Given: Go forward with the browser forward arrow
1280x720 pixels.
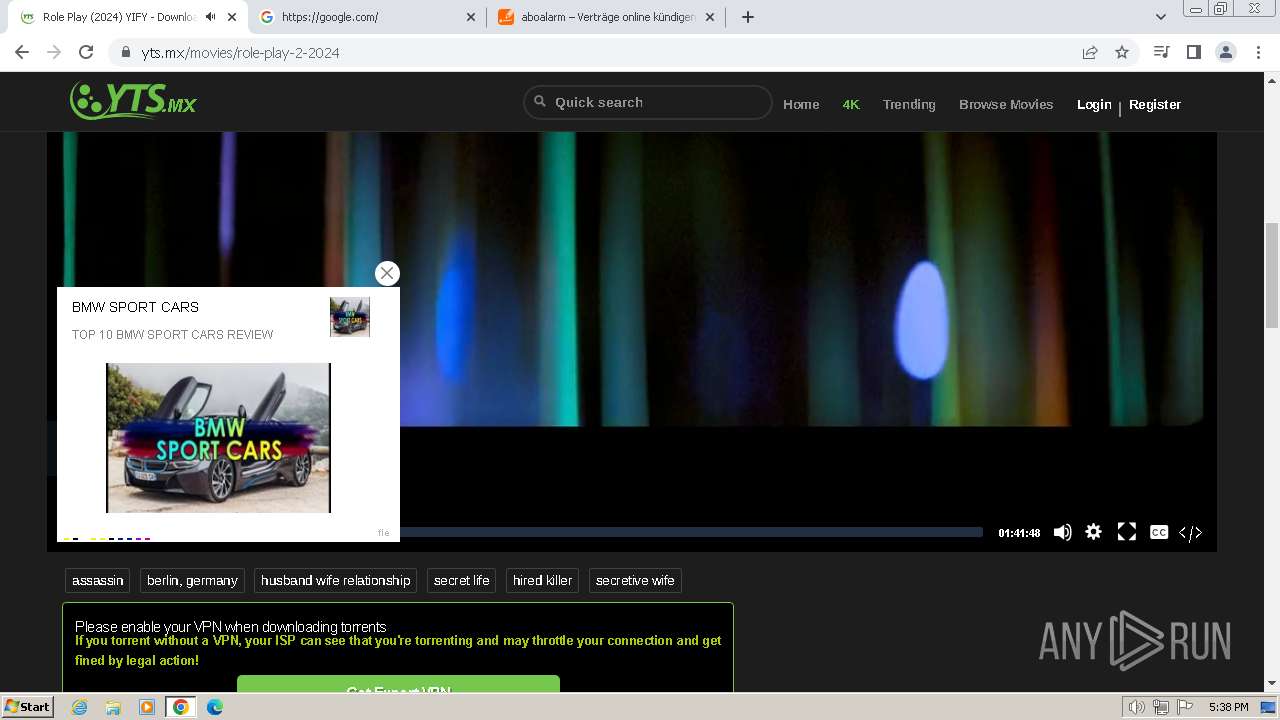Looking at the screenshot, I should [x=54, y=52].
